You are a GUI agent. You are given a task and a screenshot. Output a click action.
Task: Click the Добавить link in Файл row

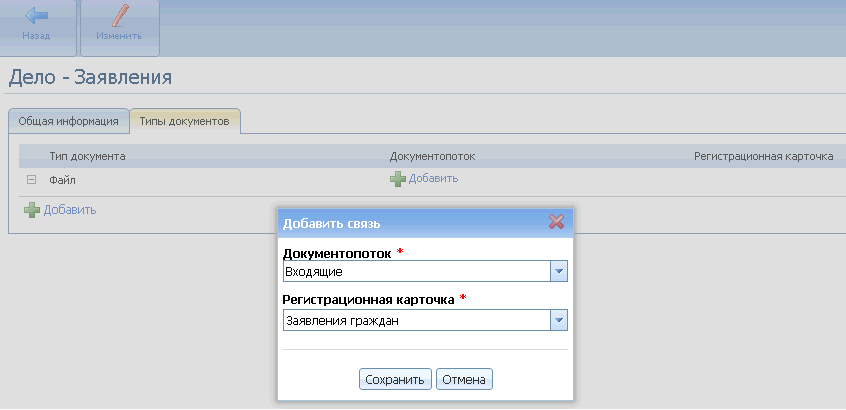tap(433, 179)
